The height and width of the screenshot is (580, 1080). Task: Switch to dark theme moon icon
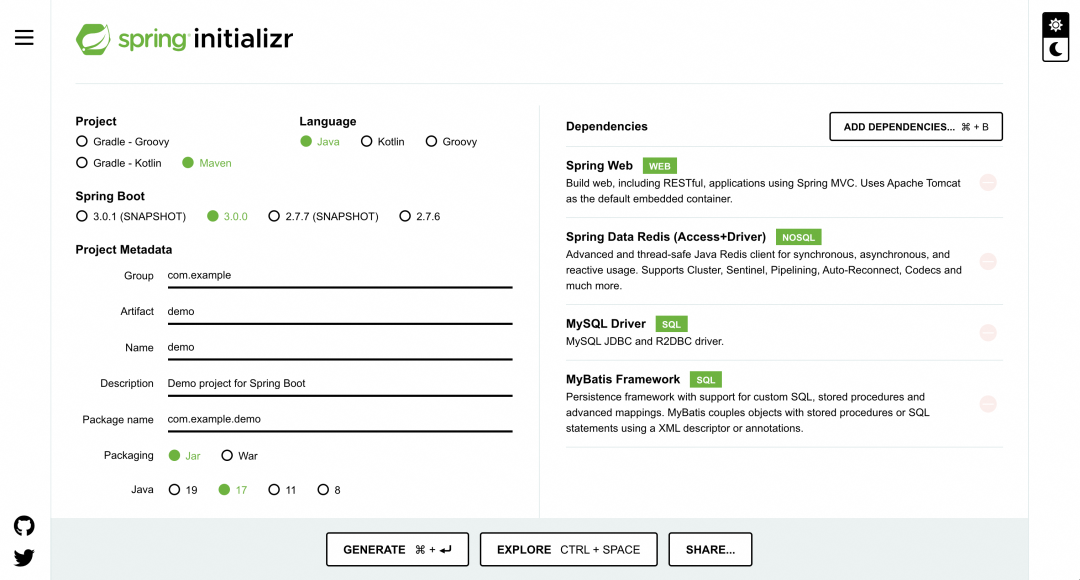[1055, 49]
